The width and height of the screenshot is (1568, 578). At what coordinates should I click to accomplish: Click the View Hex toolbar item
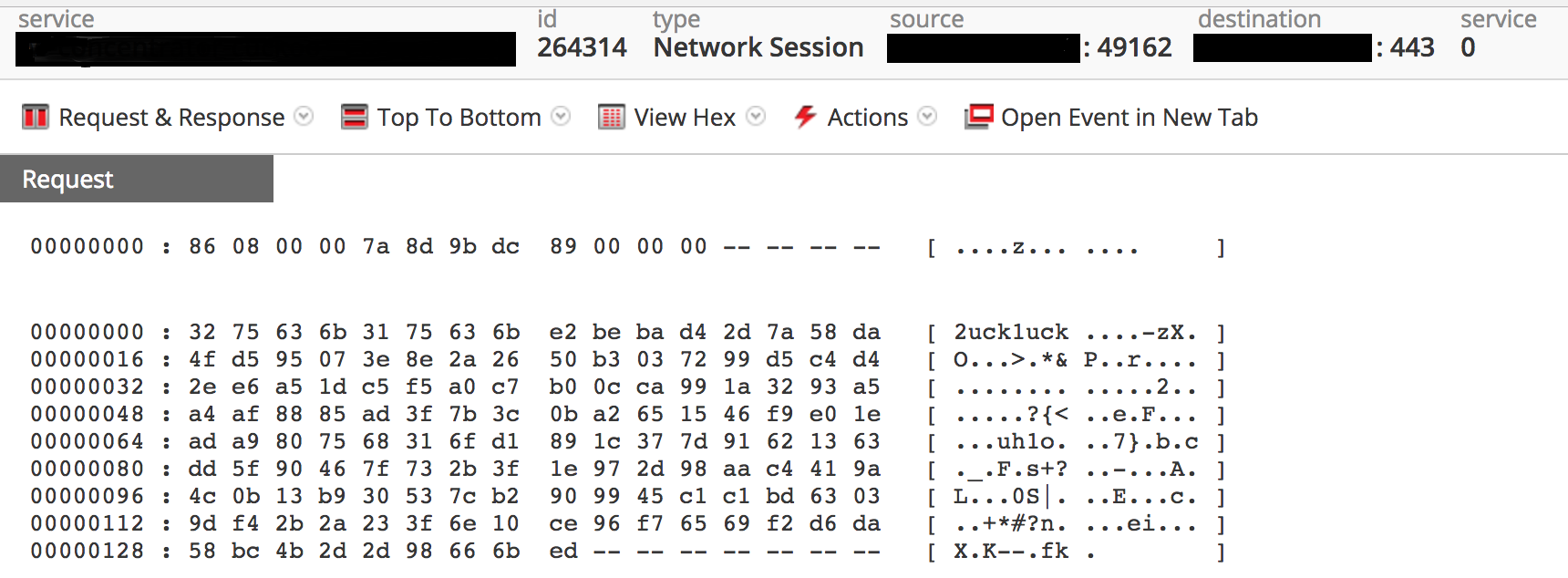point(683,117)
